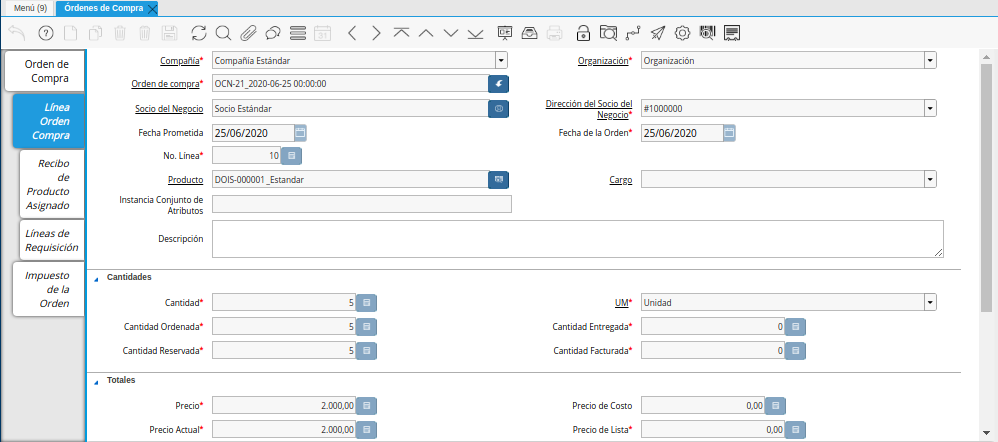
Task: Click the Descripción text field
Action: click(577, 239)
